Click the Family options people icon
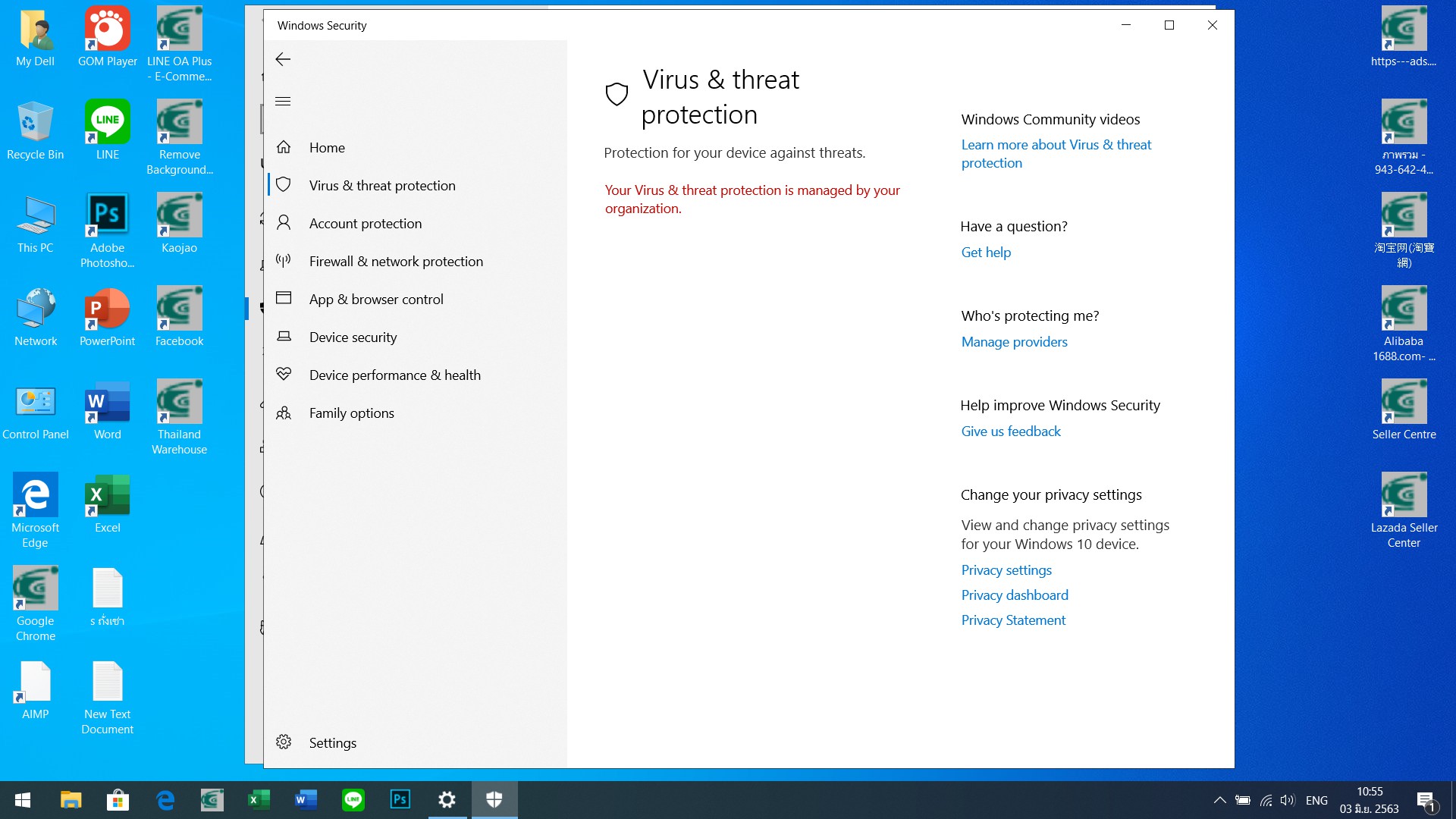 click(284, 413)
